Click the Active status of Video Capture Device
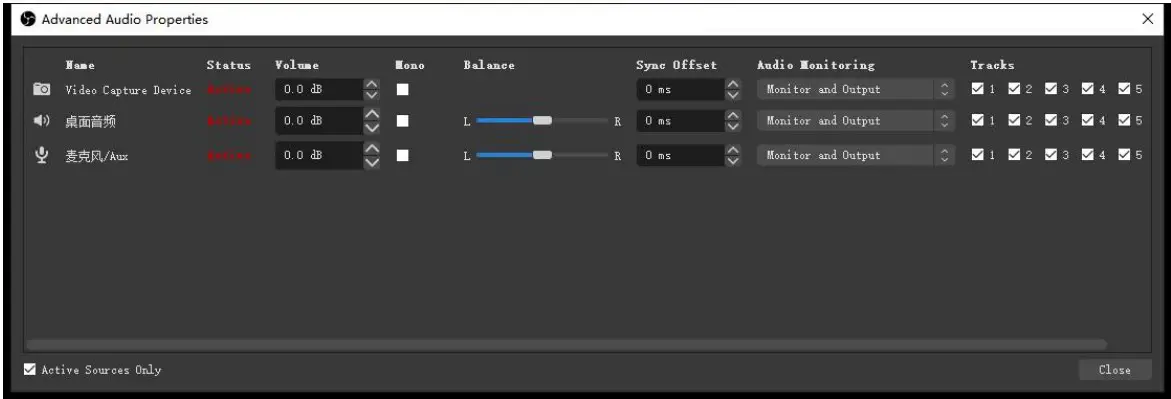 coord(229,90)
